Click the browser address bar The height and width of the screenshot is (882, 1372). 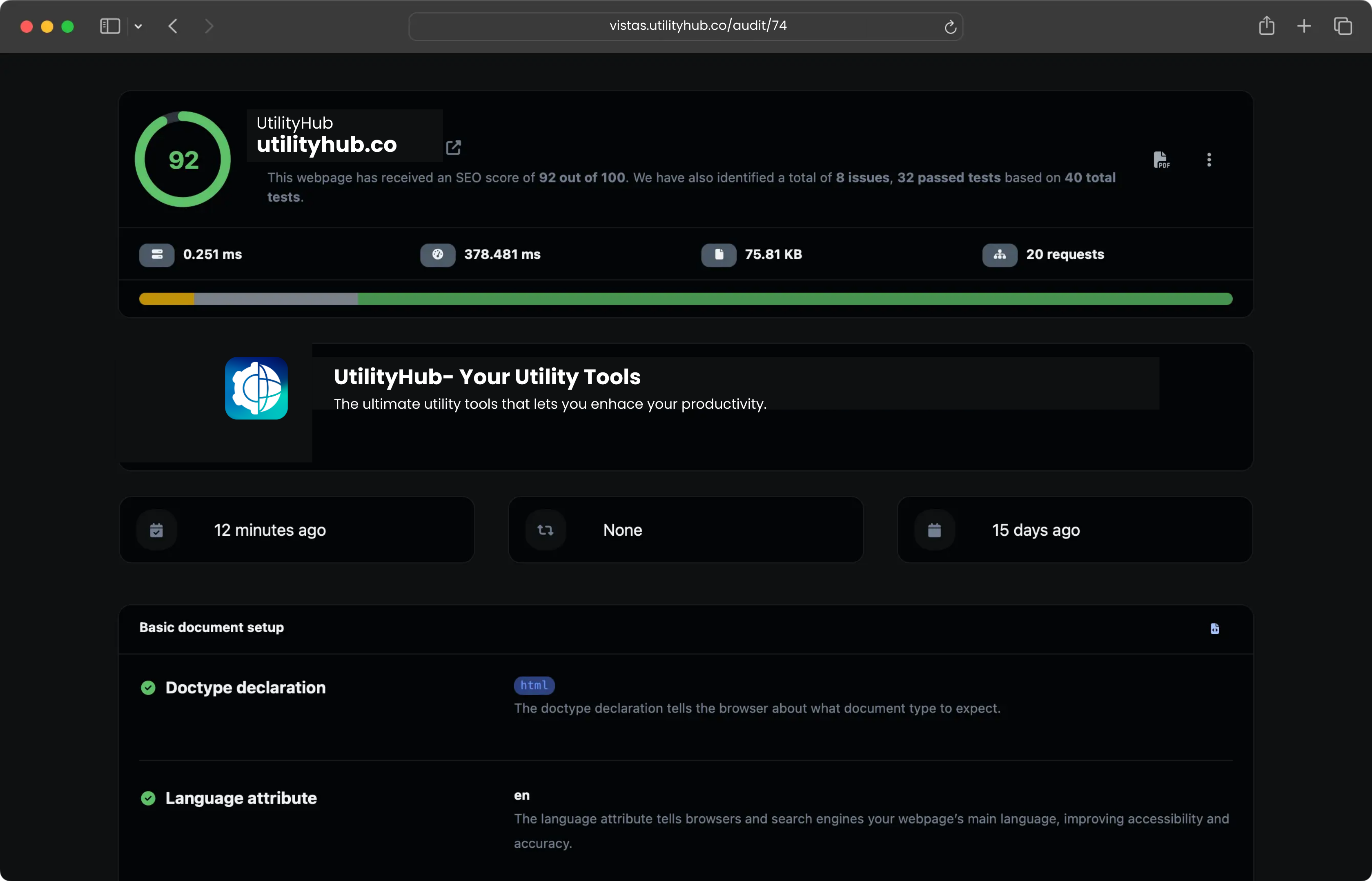(x=686, y=26)
